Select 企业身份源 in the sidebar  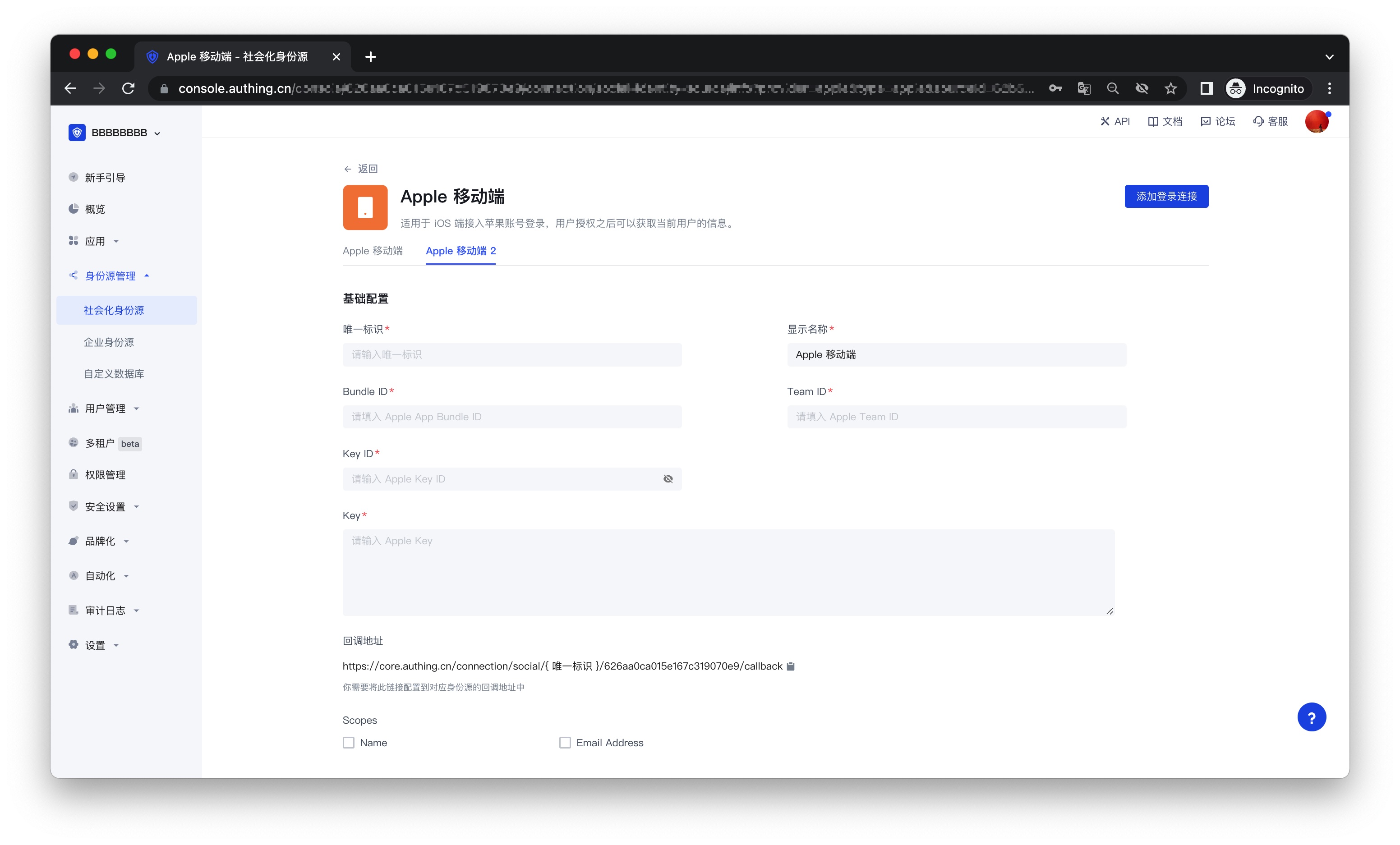[x=109, y=342]
